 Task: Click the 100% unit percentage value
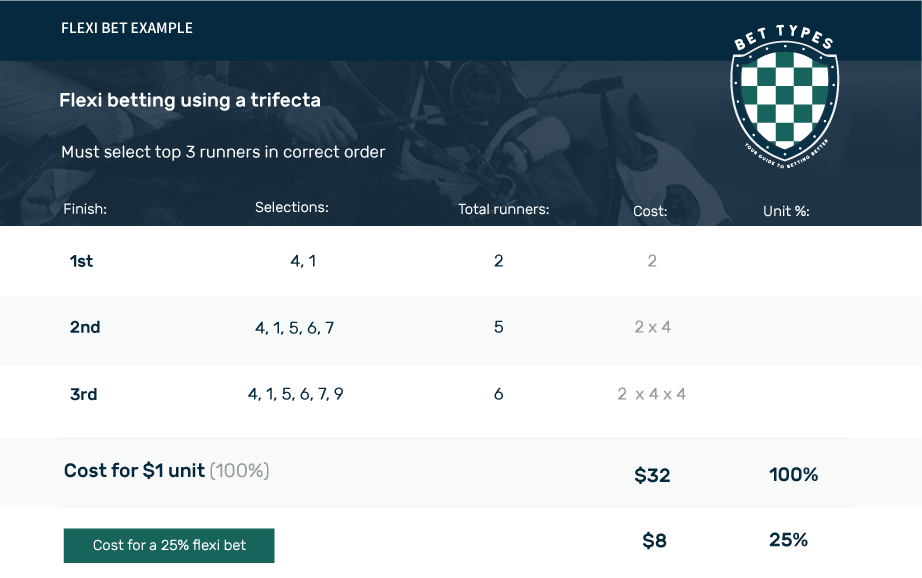tap(794, 475)
